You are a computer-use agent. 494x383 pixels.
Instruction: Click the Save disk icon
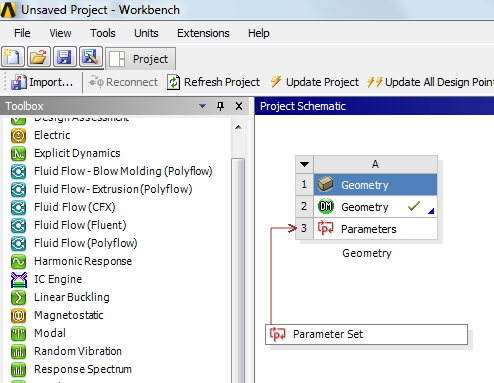tap(64, 57)
